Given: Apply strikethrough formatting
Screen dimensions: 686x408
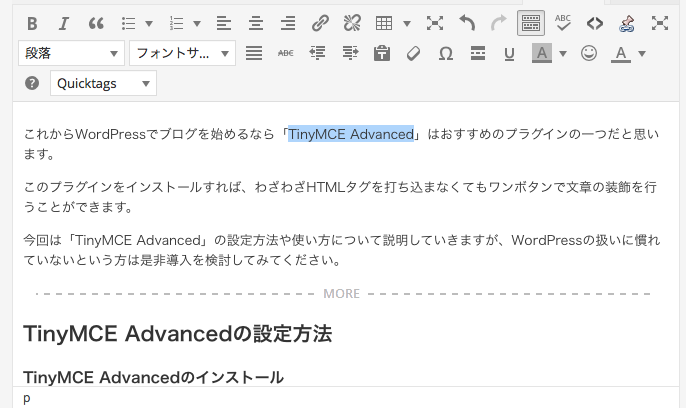Looking at the screenshot, I should tap(286, 53).
